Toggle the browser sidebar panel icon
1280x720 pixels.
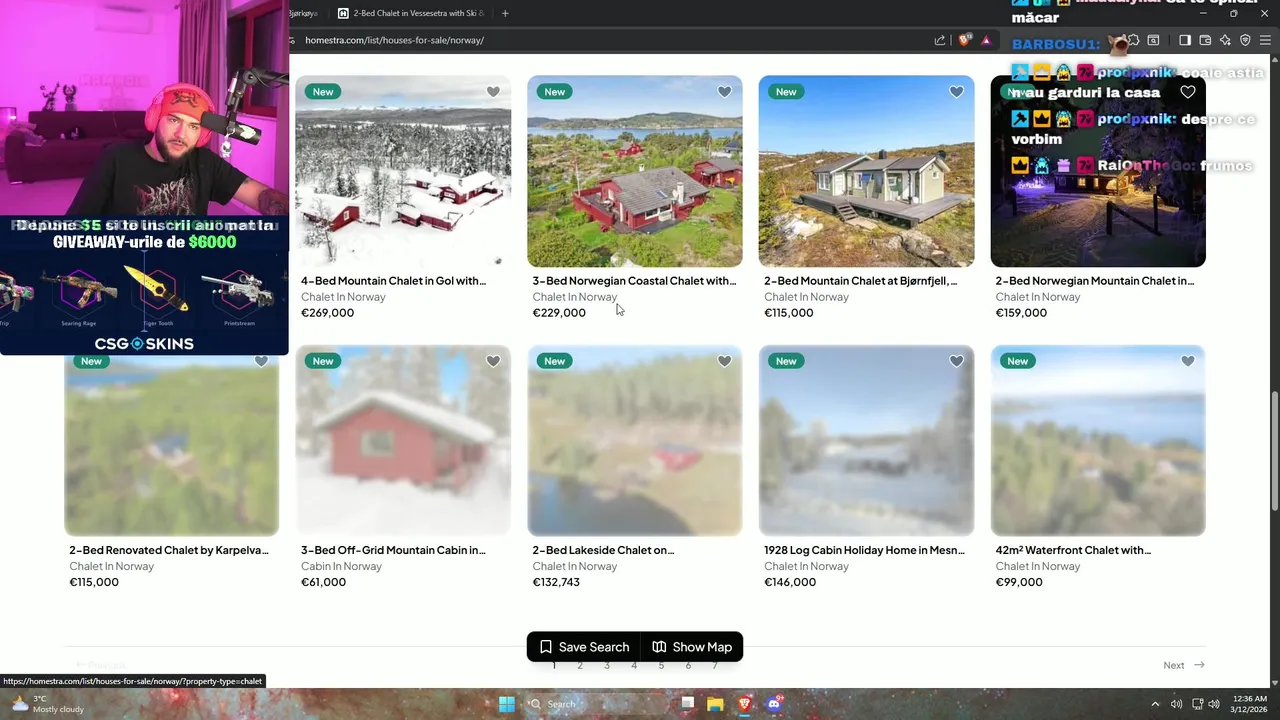(x=1184, y=40)
